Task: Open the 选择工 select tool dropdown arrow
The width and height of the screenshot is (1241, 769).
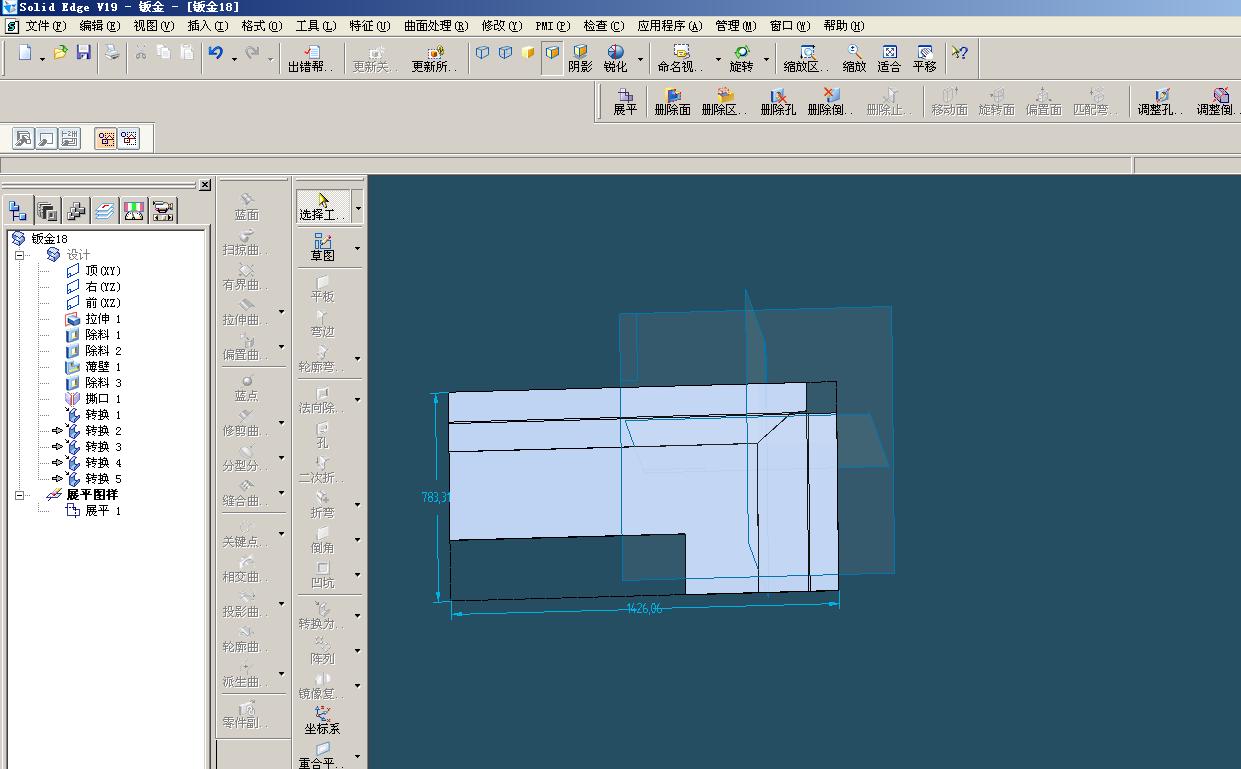Action: pyautogui.click(x=358, y=207)
